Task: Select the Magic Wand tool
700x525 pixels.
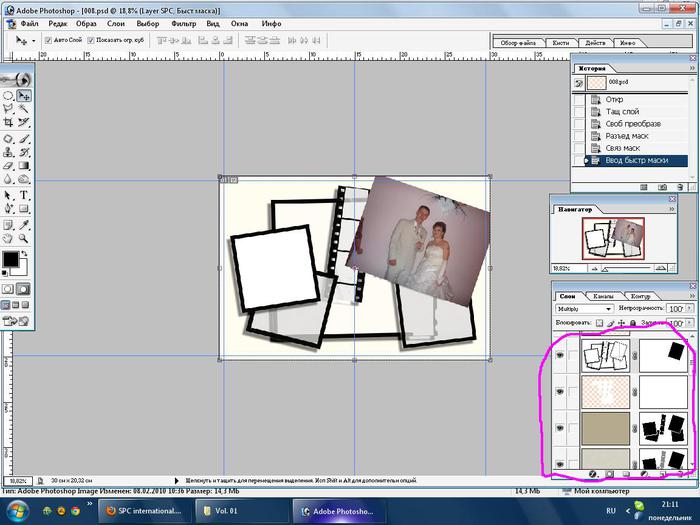Action: pyautogui.click(x=23, y=108)
